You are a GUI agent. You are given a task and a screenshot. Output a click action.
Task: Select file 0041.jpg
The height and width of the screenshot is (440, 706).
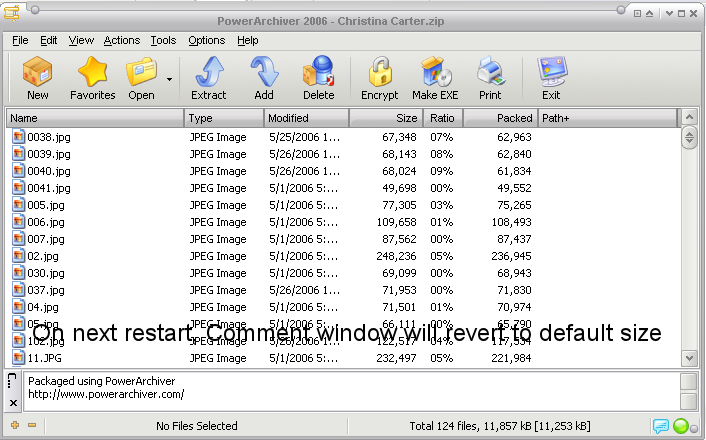click(49, 188)
